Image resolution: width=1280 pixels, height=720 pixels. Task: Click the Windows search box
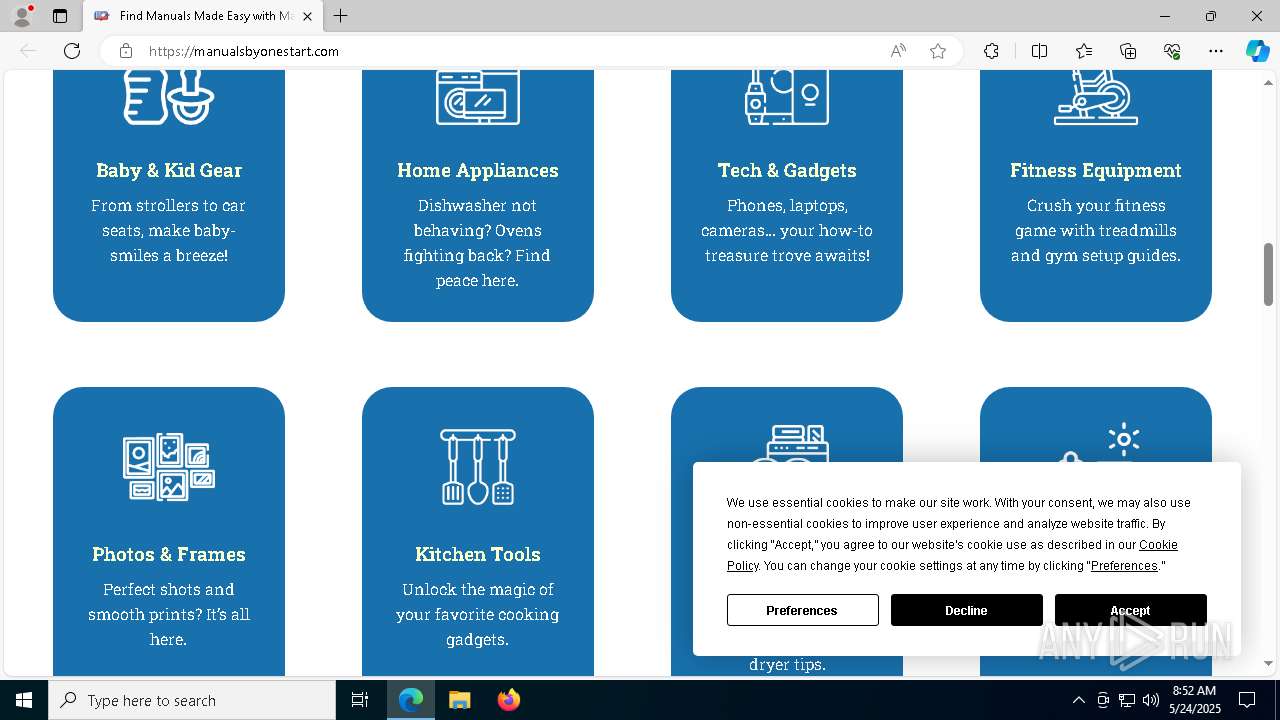pyautogui.click(x=192, y=700)
